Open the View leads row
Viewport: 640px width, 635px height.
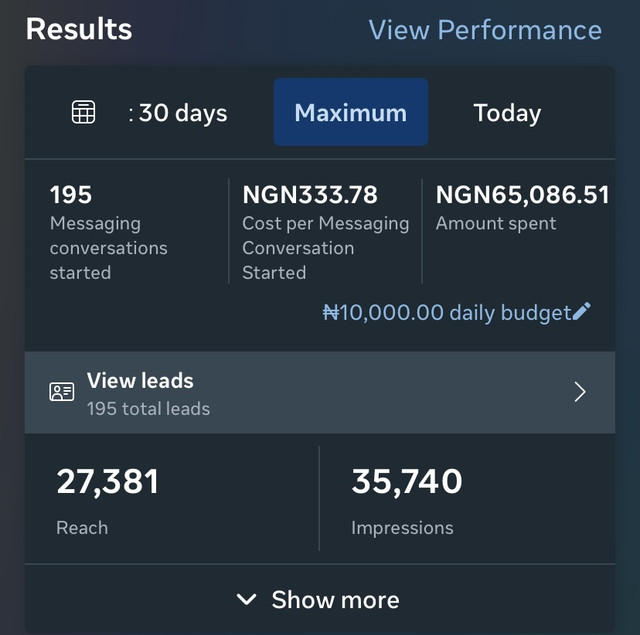(320, 392)
